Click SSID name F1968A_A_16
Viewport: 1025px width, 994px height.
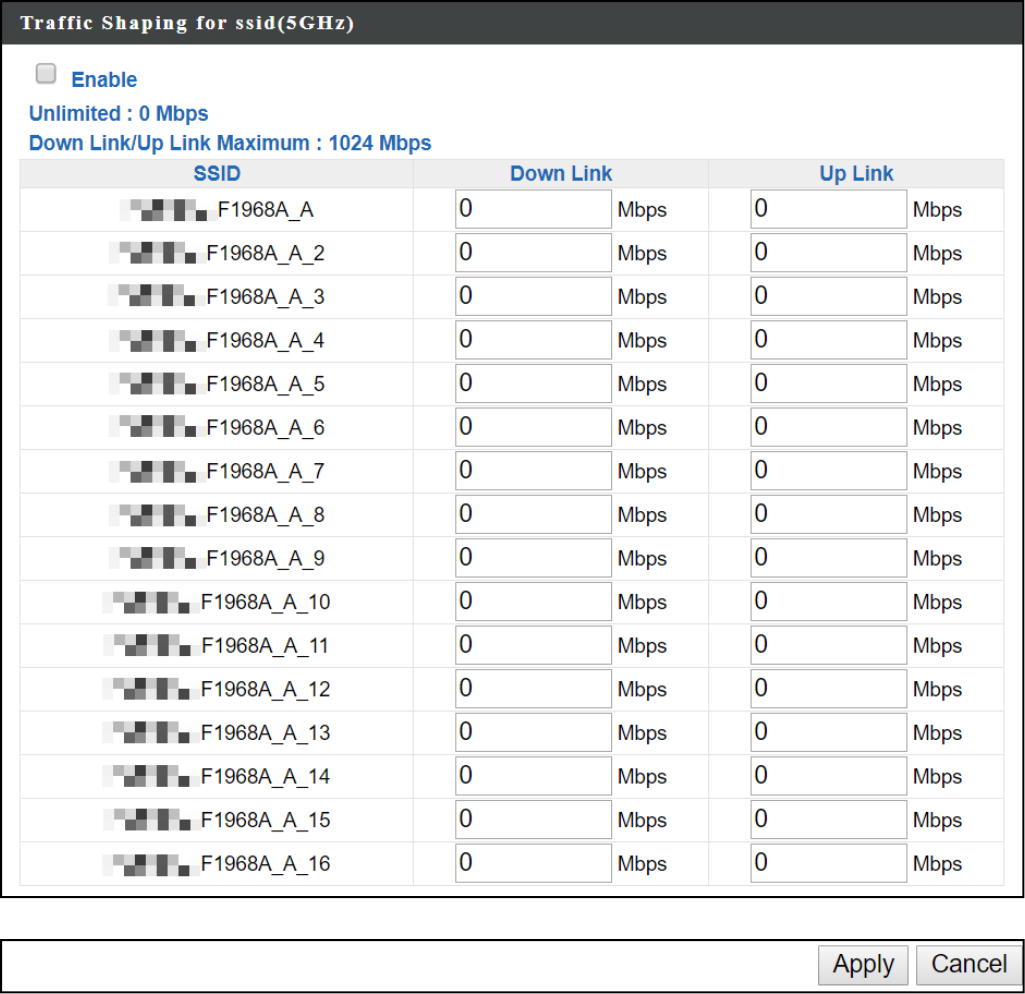point(265,863)
